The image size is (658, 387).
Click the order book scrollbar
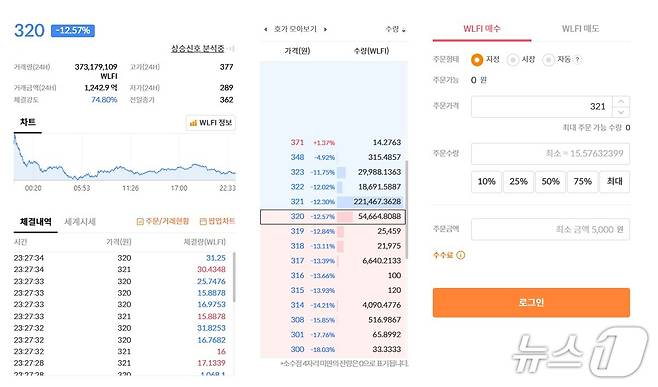(x=407, y=209)
